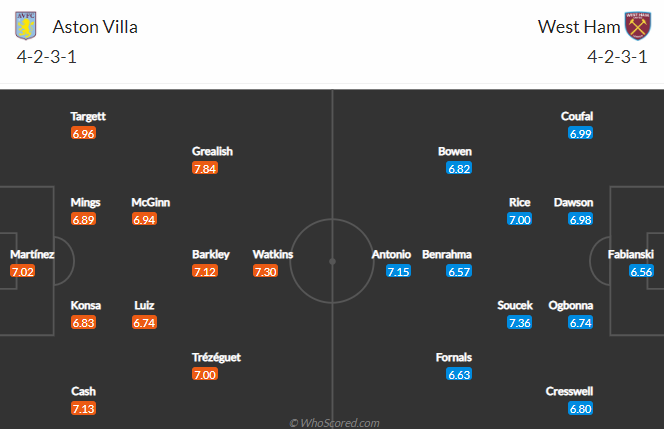The image size is (664, 429).
Task: Click player name Coufal
Action: (577, 116)
